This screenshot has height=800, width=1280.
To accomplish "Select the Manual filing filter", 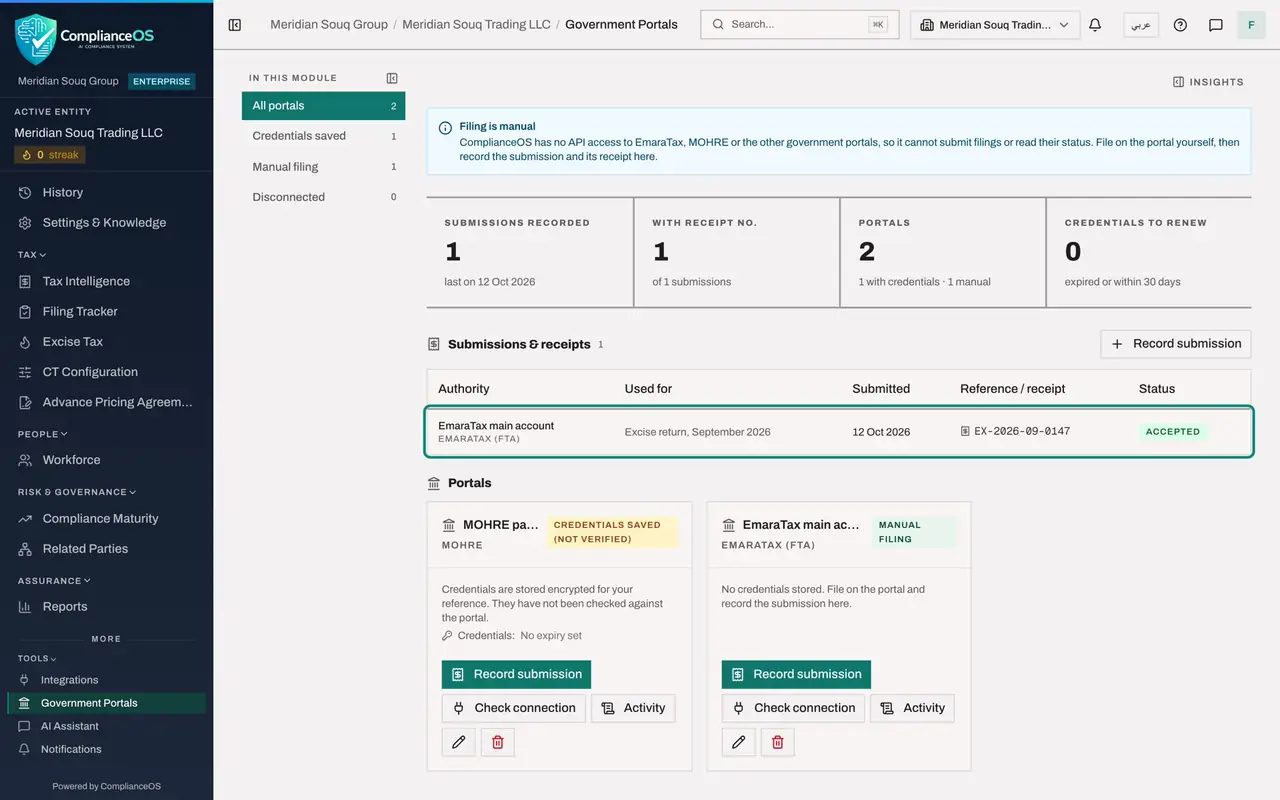I will click(x=323, y=167).
